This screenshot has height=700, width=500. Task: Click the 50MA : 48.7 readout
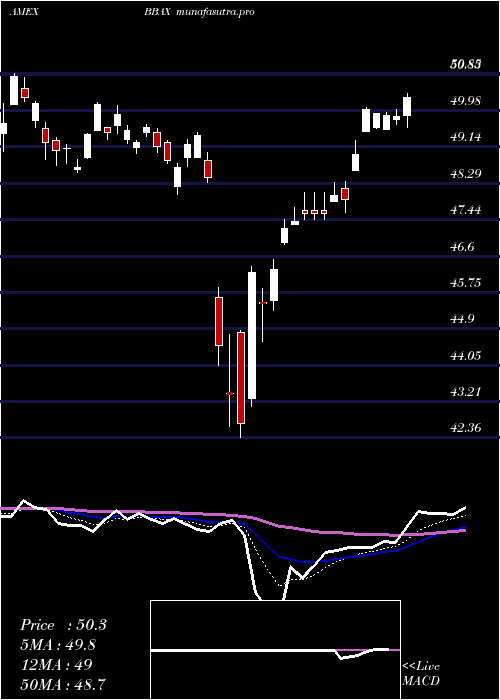(x=63, y=684)
